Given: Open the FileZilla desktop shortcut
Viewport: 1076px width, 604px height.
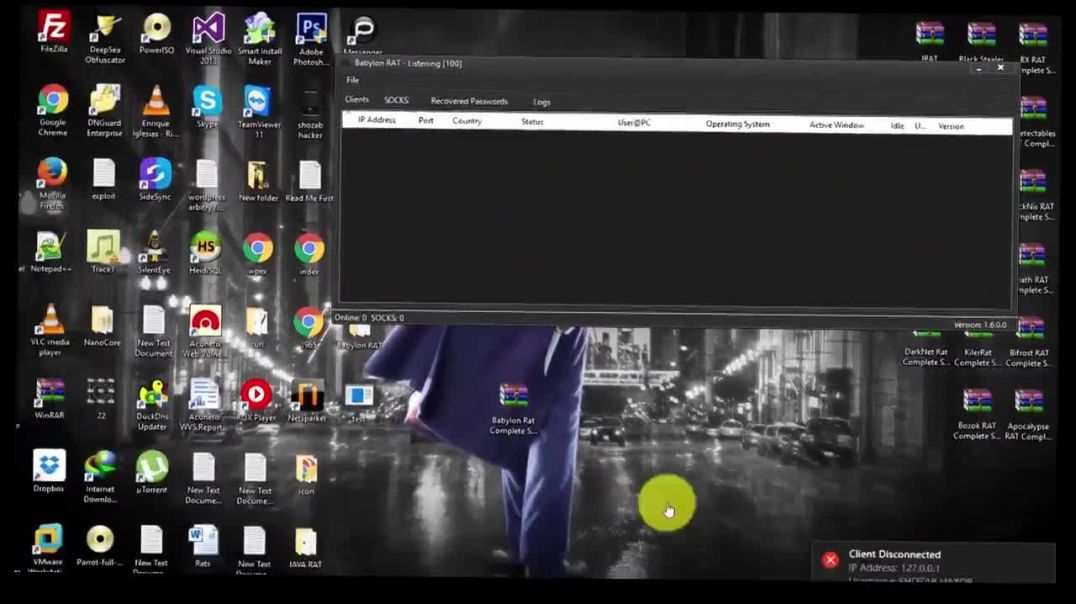Looking at the screenshot, I should pyautogui.click(x=54, y=31).
